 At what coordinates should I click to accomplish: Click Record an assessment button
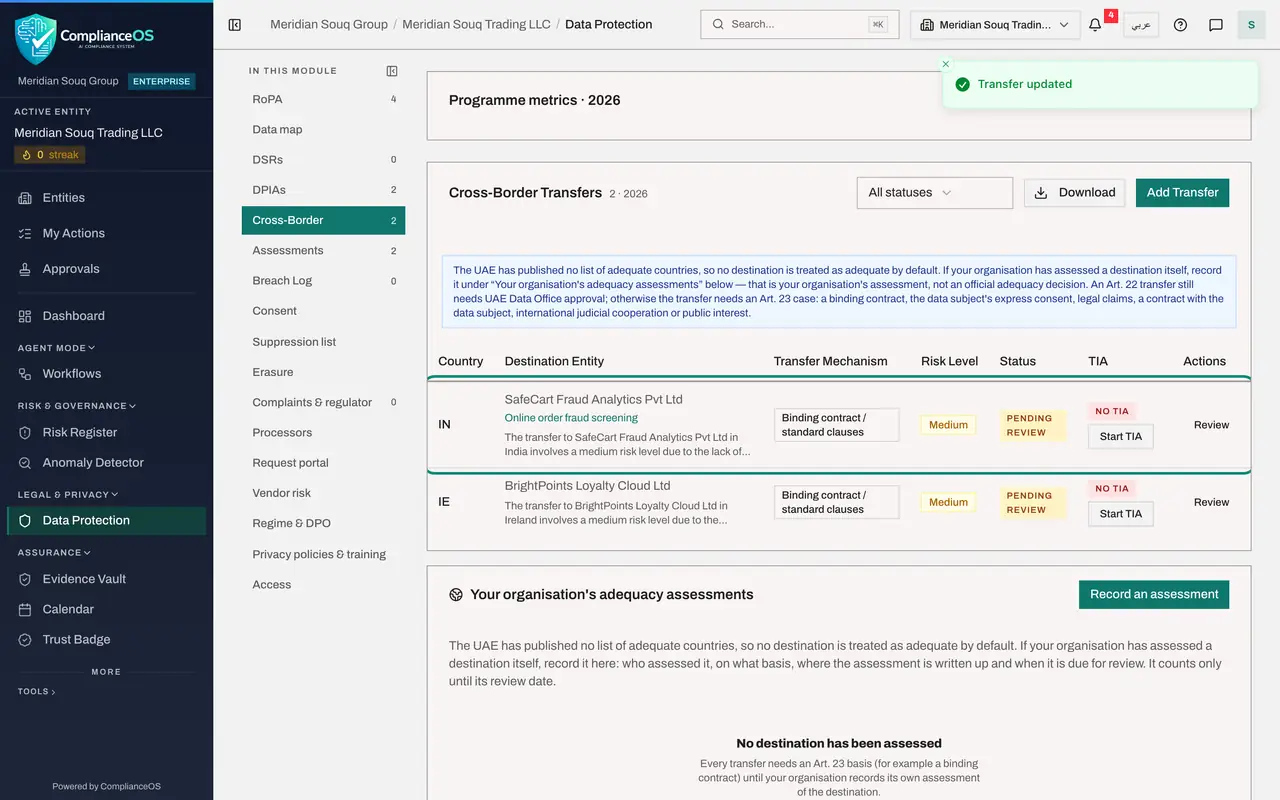point(1154,594)
